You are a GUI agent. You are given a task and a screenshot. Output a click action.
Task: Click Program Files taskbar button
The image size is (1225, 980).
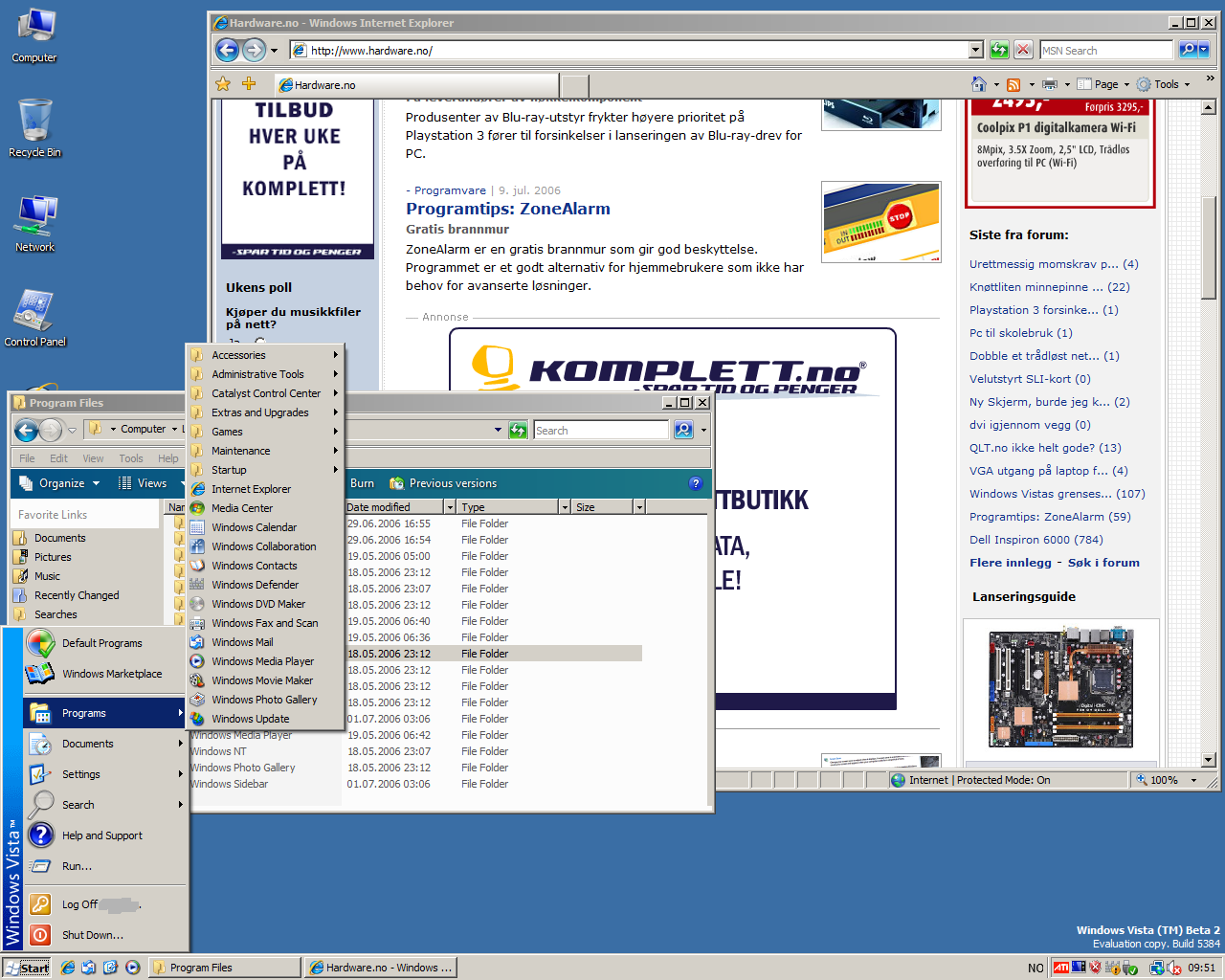(x=225, y=968)
